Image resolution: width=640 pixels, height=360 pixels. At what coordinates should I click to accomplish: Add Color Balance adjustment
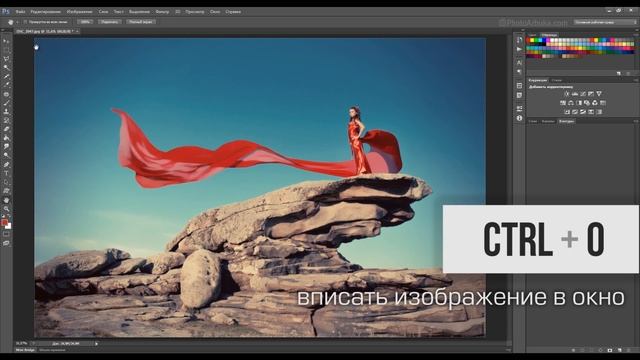[x=571, y=103]
